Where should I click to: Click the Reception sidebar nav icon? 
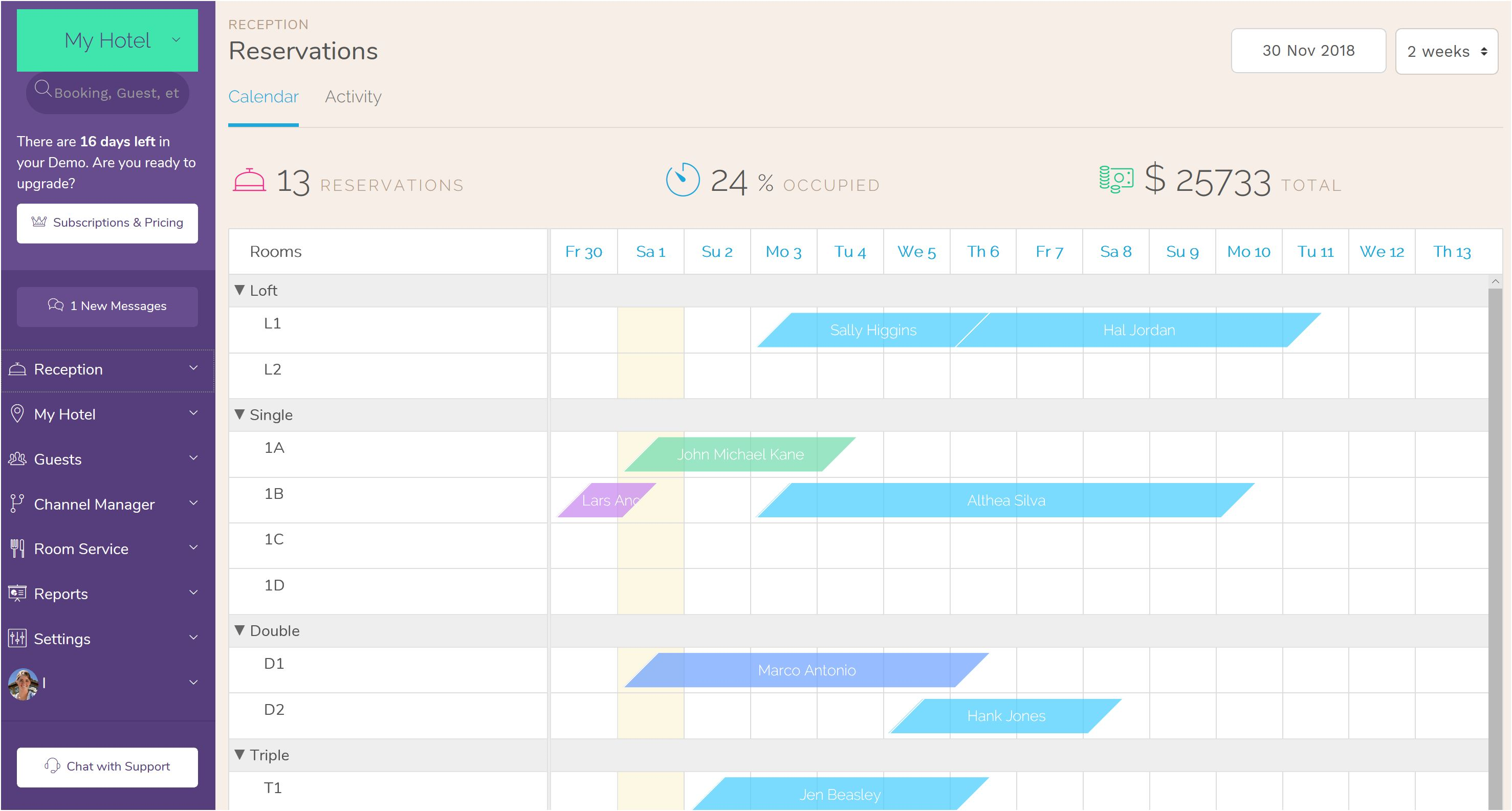[17, 368]
